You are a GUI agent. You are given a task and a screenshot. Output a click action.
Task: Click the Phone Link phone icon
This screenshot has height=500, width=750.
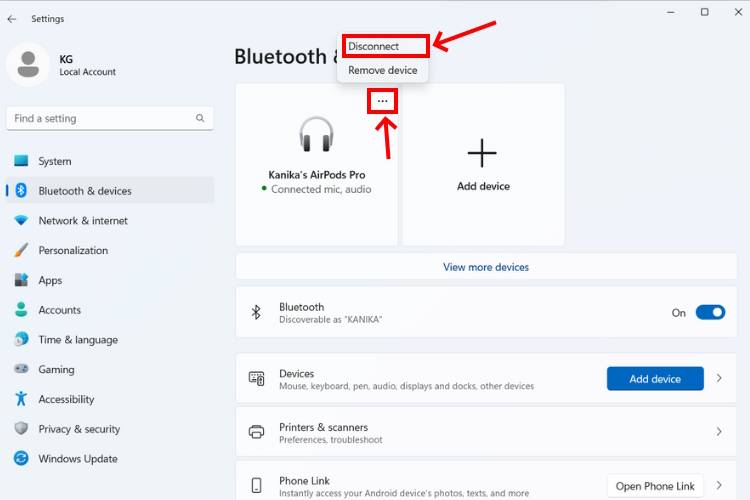click(x=256, y=485)
